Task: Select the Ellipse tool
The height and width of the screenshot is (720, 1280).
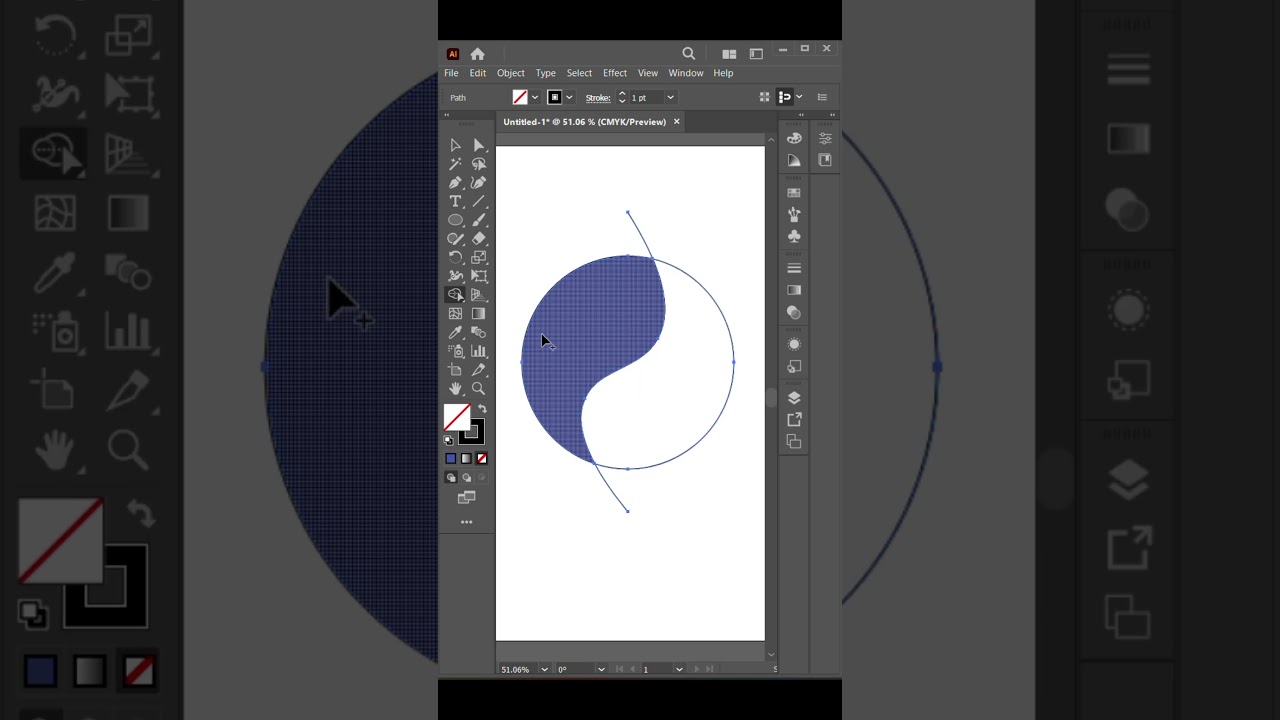Action: (x=455, y=220)
